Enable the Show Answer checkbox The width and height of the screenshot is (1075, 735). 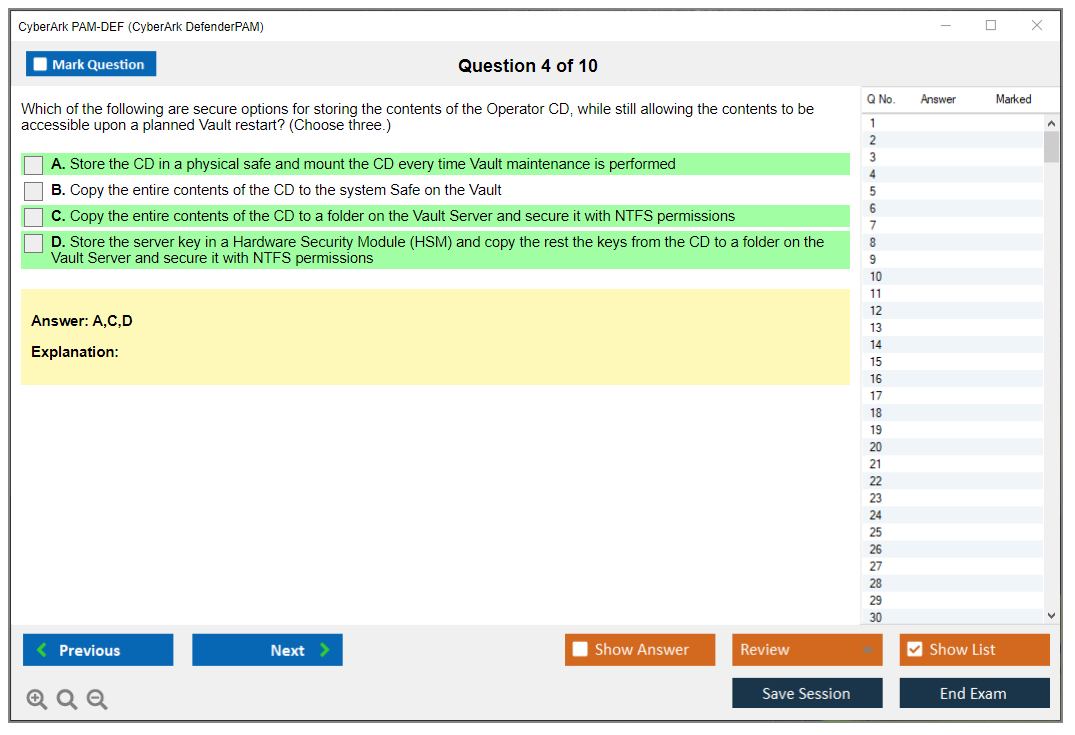pos(580,650)
